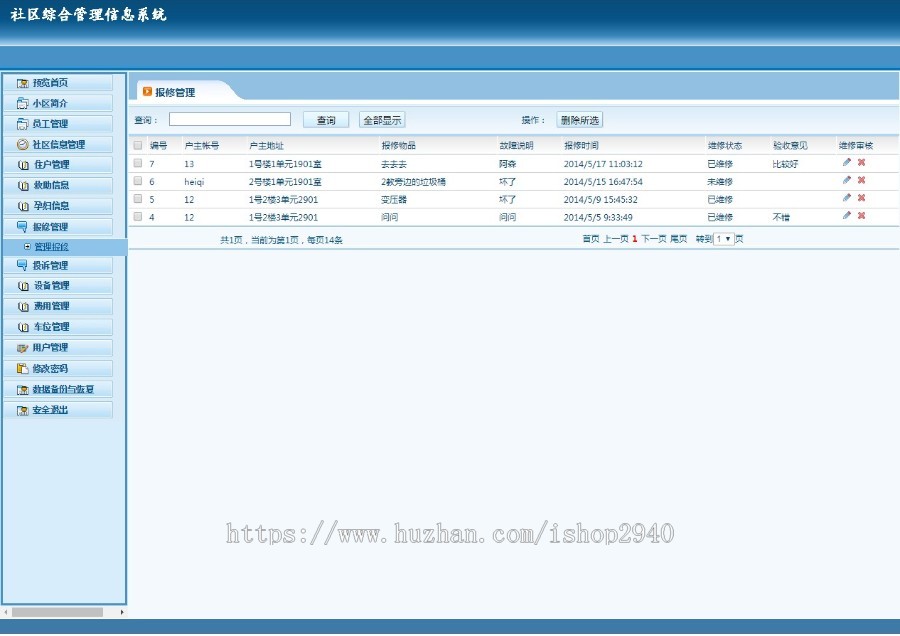The height and width of the screenshot is (636, 900).
Task: Edit record 7 using the pencil icon
Action: click(847, 163)
